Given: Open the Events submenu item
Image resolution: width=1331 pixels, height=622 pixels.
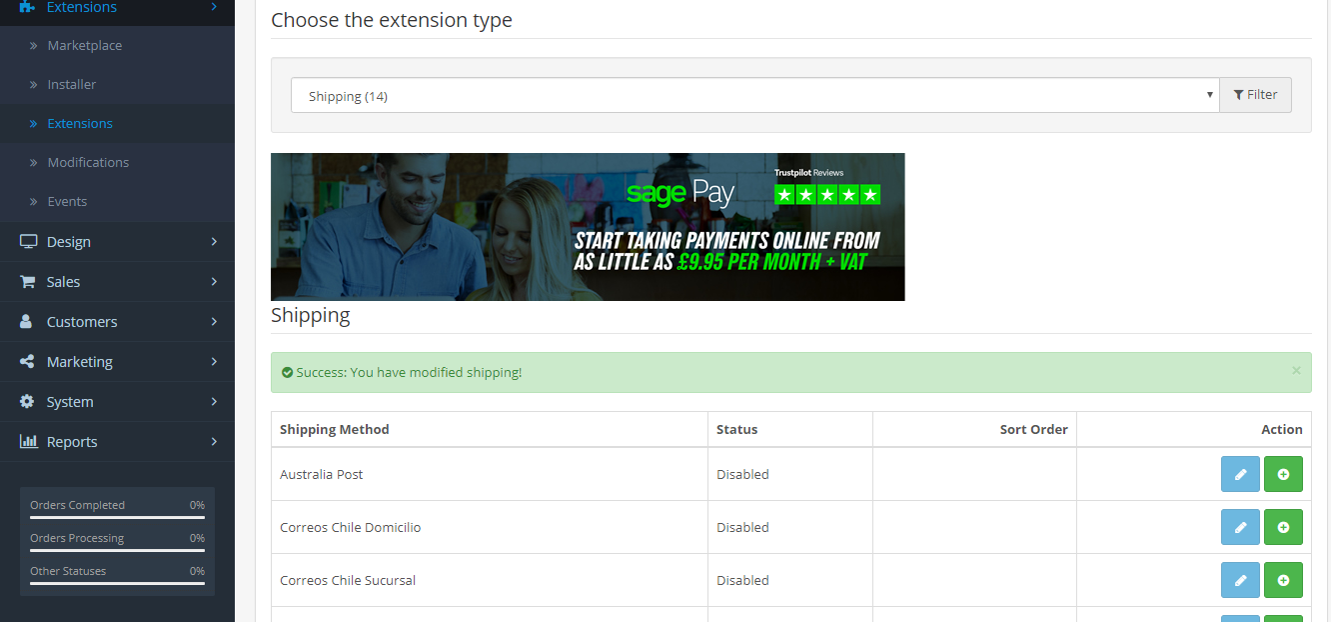Looking at the screenshot, I should [x=117, y=202].
